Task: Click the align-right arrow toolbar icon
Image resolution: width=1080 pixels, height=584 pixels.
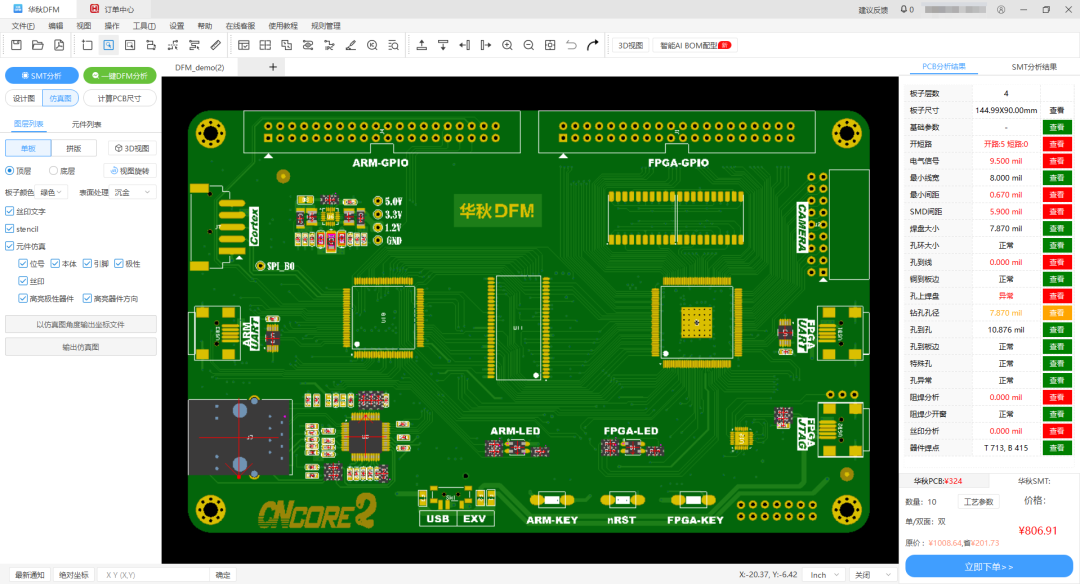Action: pos(486,45)
